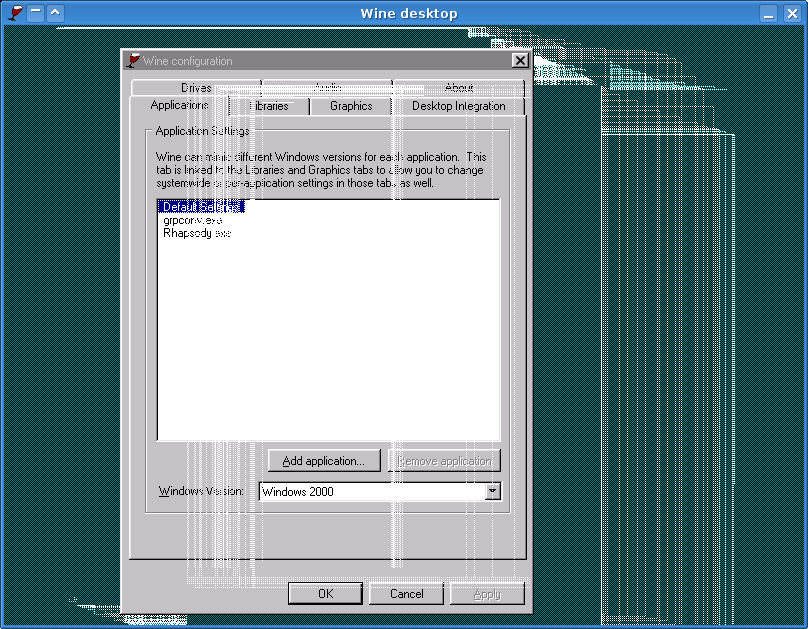The image size is (808, 629).
Task: Show the Desktop Integration tab
Action: click(458, 106)
